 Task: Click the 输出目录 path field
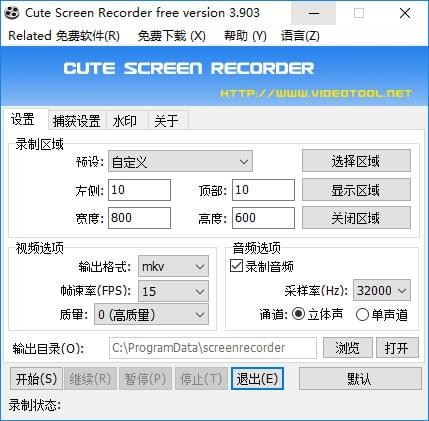[x=213, y=348]
